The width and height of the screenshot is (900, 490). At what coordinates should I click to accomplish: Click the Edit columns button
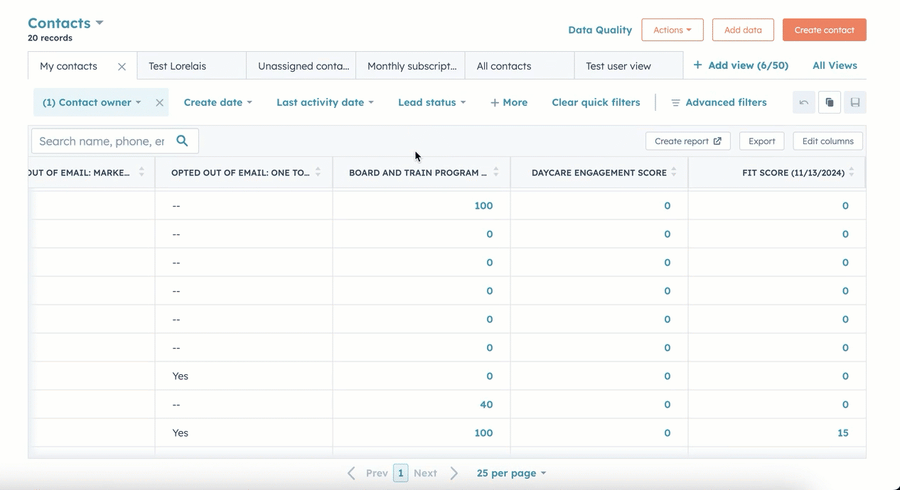(828, 141)
